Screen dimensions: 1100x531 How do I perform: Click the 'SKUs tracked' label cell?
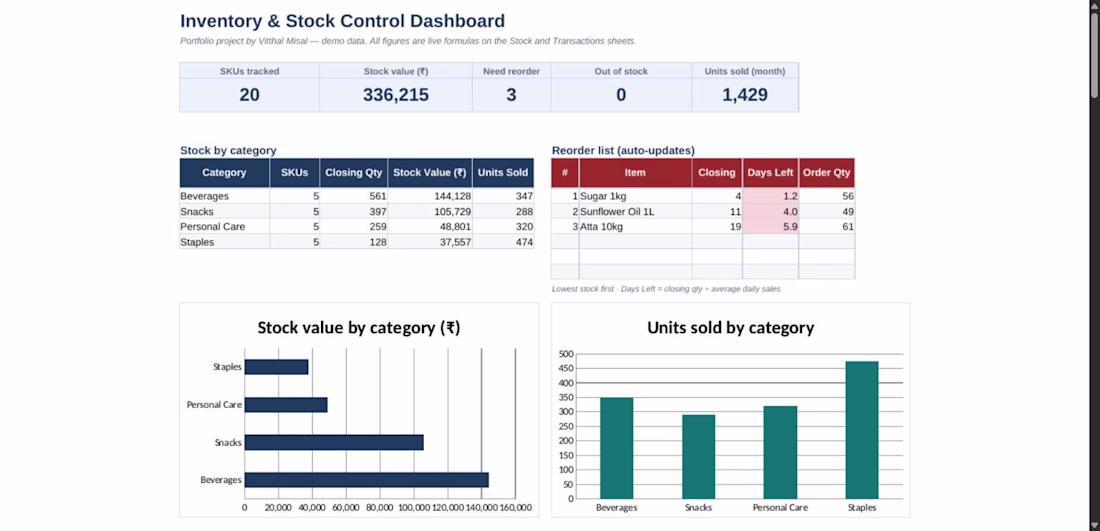250,71
